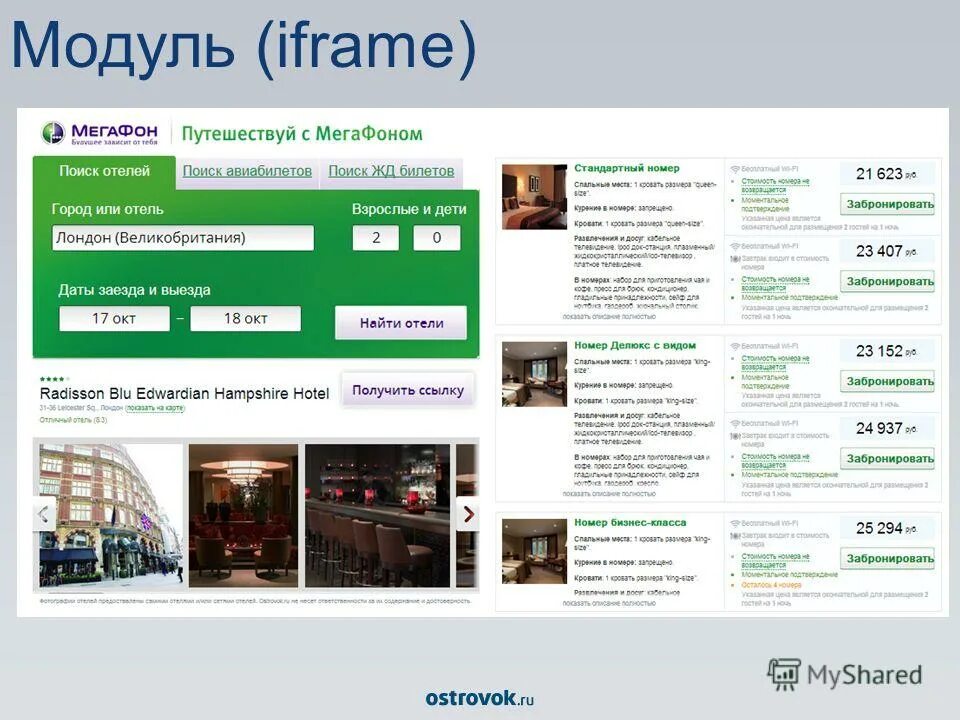Image resolution: width=960 pixels, height=720 pixels.
Task: Open Номер Делюкс с видом room thumbnail
Action: click(x=534, y=374)
